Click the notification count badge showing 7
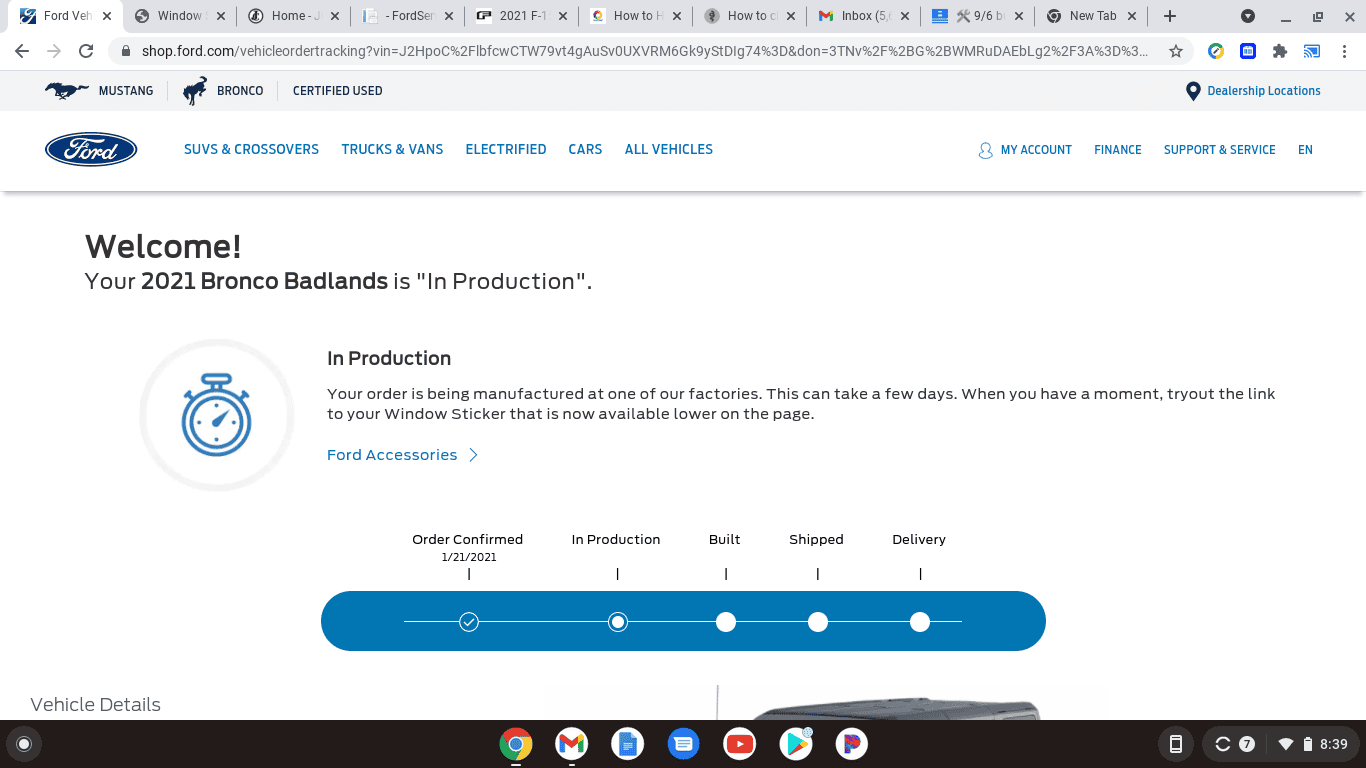This screenshot has width=1366, height=768. click(1247, 744)
